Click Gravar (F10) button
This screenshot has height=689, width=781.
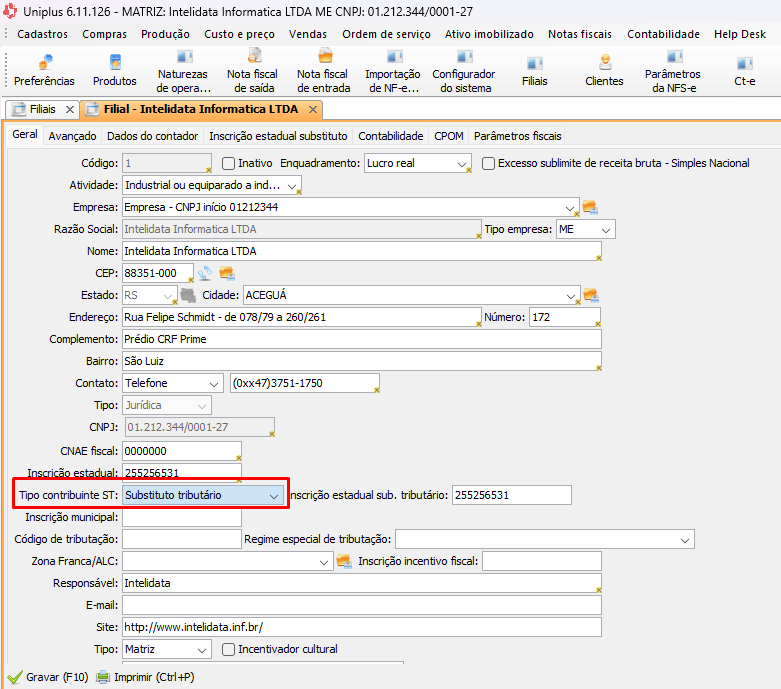coord(48,677)
